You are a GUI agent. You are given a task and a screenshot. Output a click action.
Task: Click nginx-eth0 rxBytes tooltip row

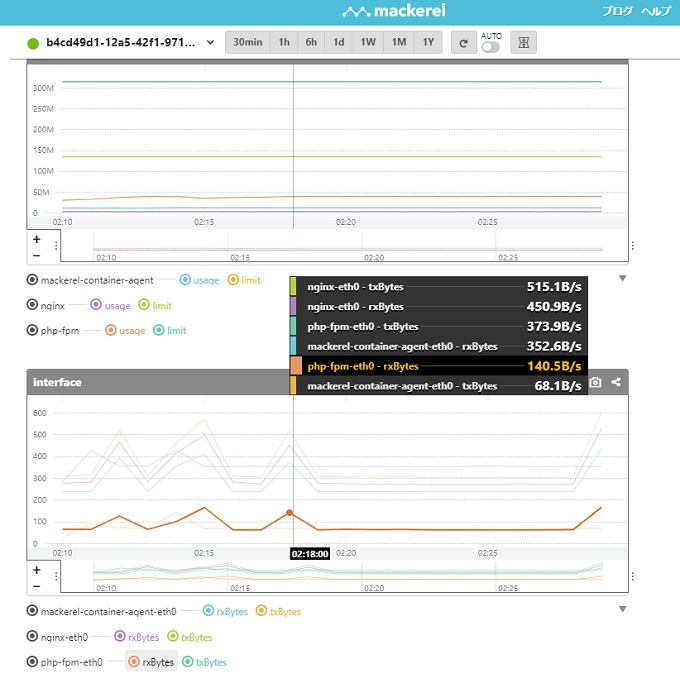438,307
